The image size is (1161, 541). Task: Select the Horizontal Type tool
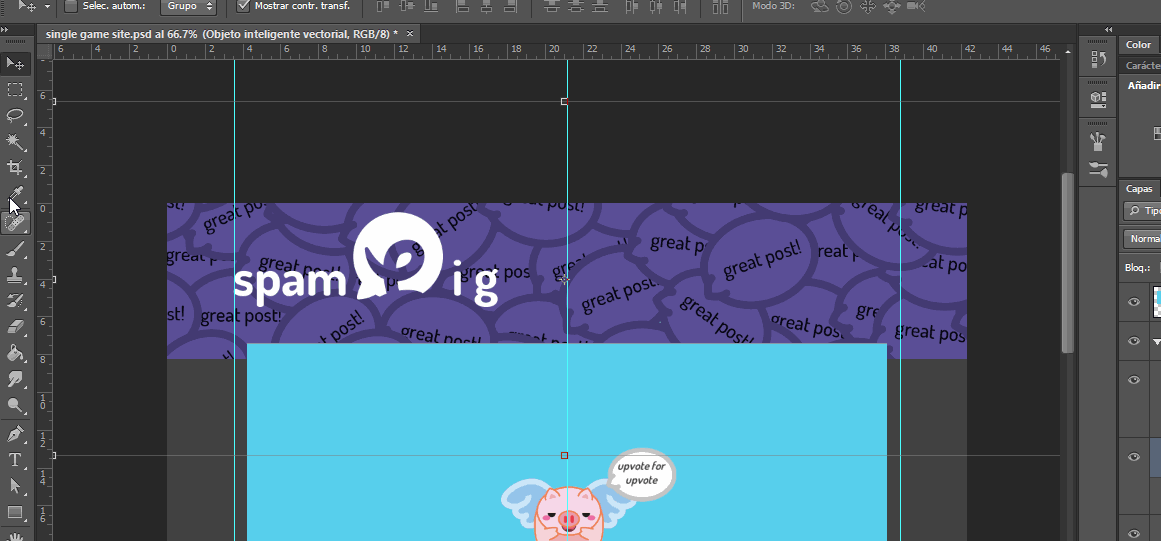(15, 460)
